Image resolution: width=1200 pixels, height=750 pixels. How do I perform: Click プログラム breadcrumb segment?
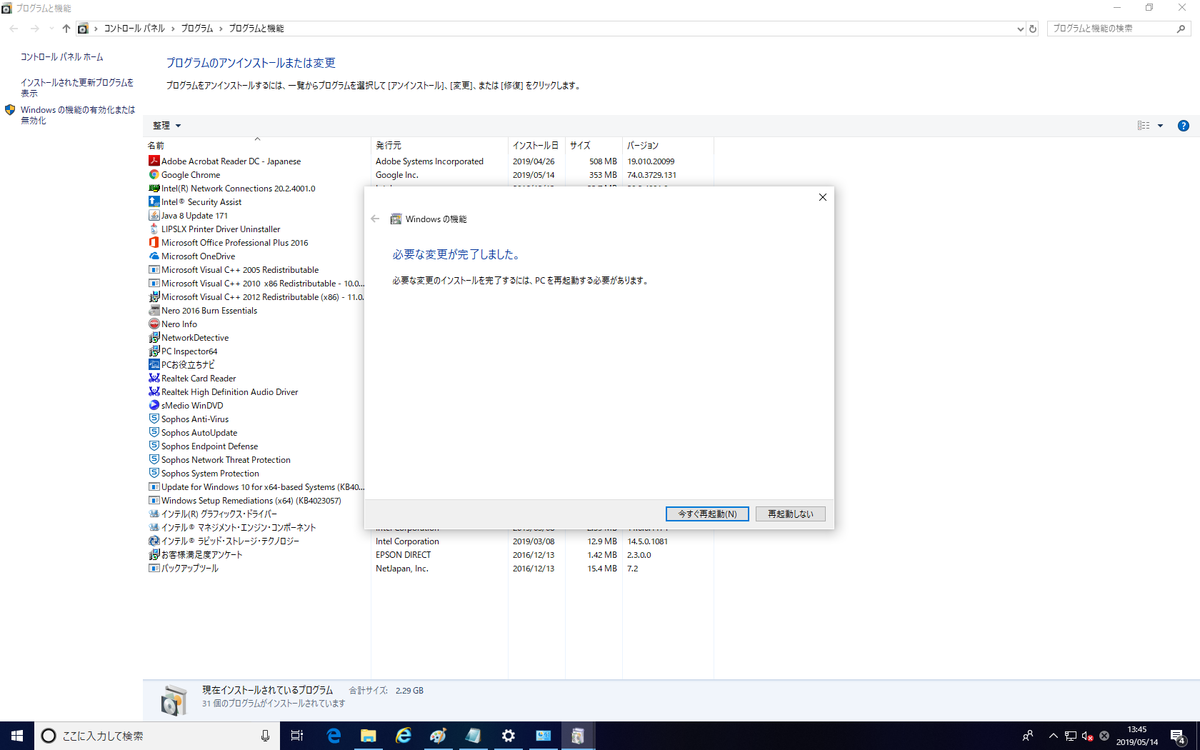click(197, 29)
